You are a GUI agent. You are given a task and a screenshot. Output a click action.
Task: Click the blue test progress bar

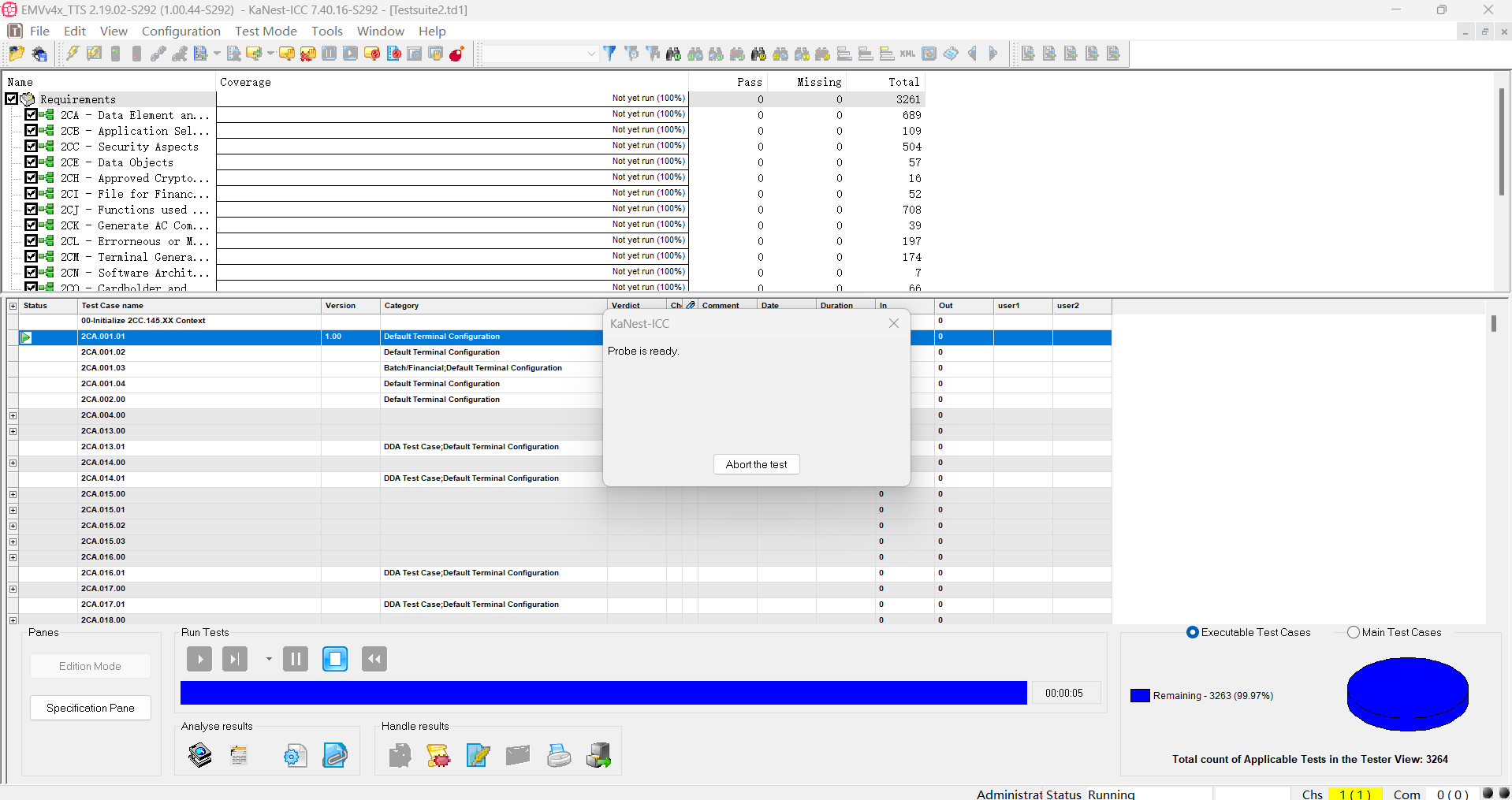603,693
